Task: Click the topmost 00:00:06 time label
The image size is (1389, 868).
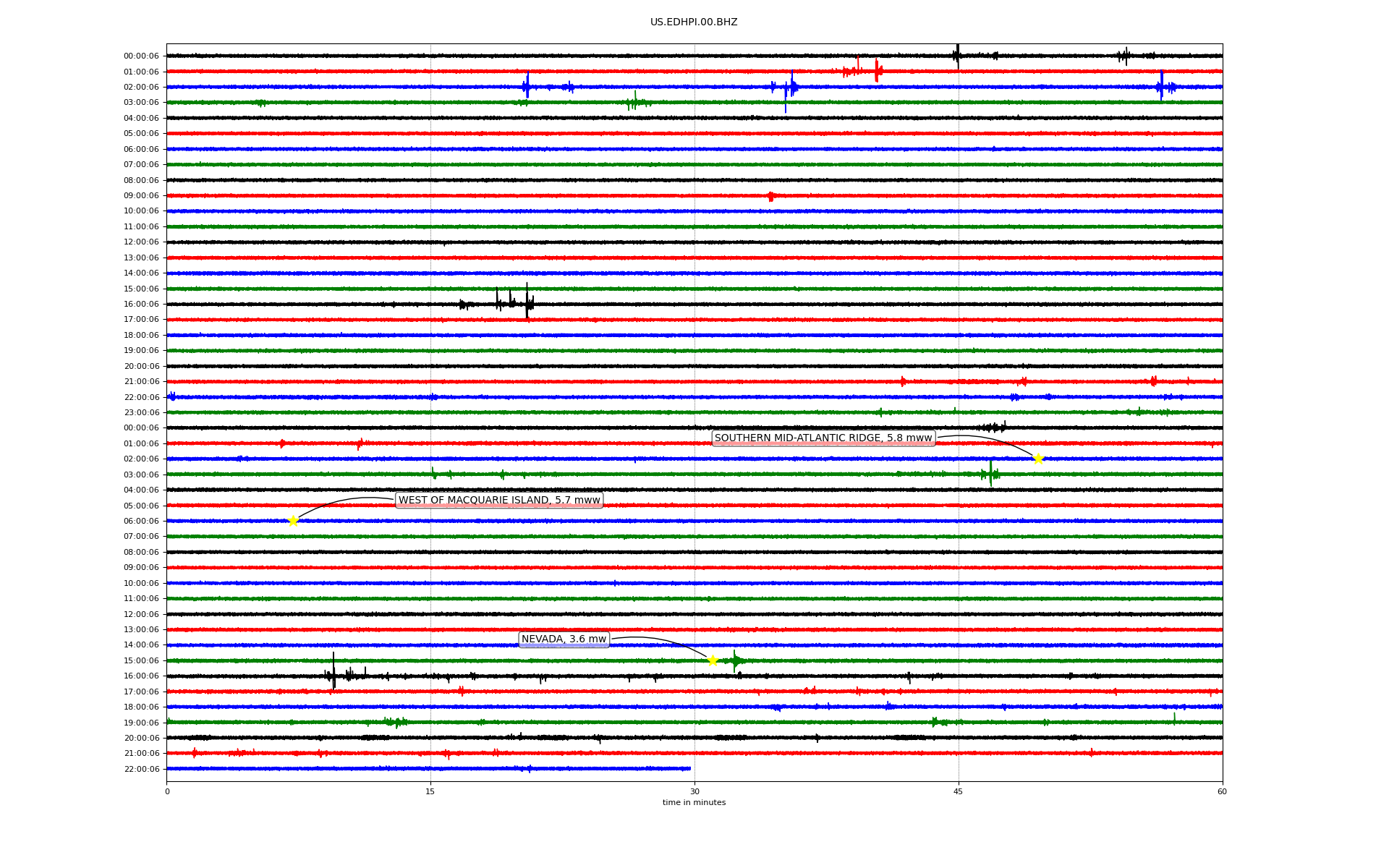Action: click(141, 56)
